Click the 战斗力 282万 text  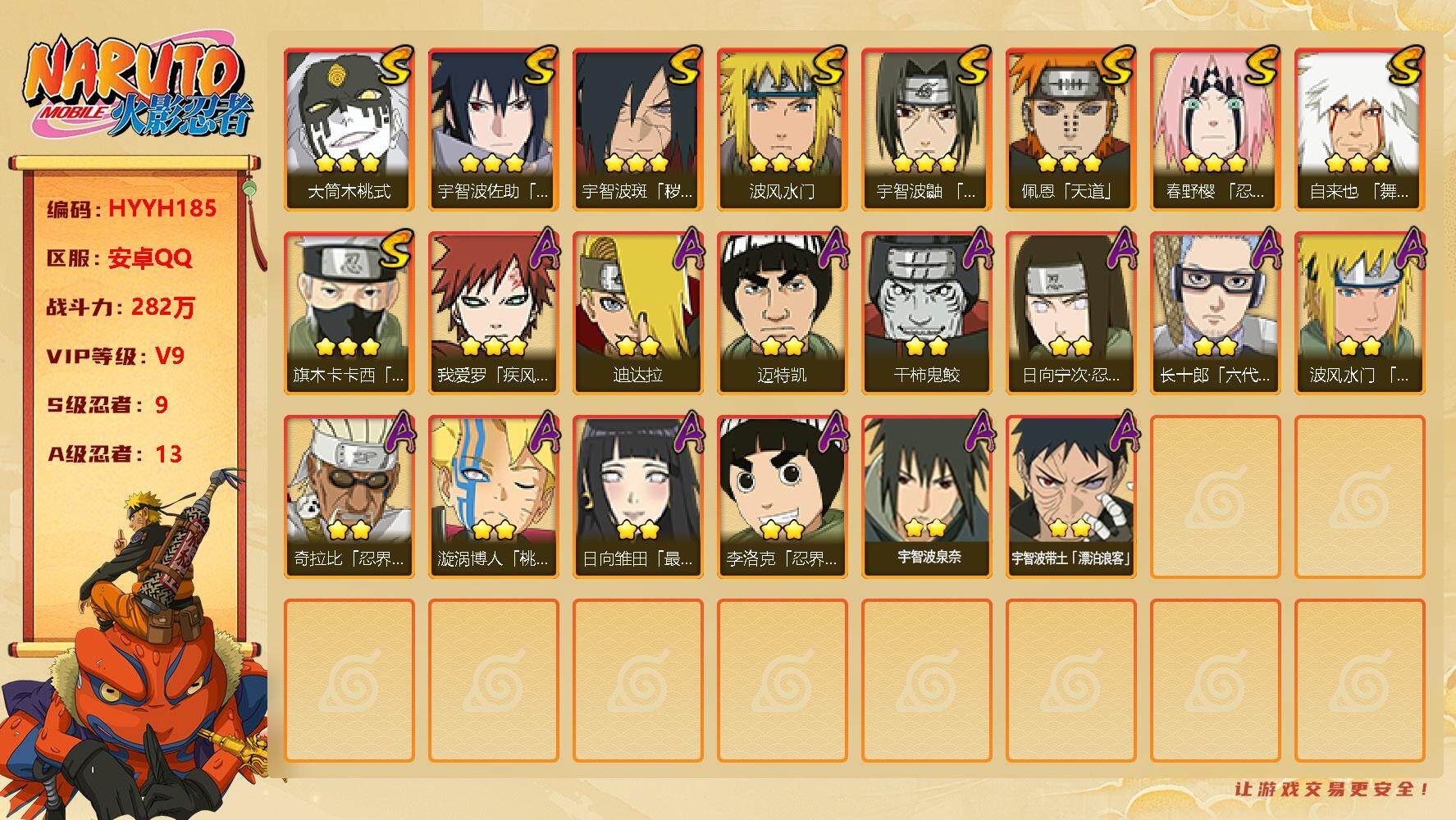coord(121,307)
